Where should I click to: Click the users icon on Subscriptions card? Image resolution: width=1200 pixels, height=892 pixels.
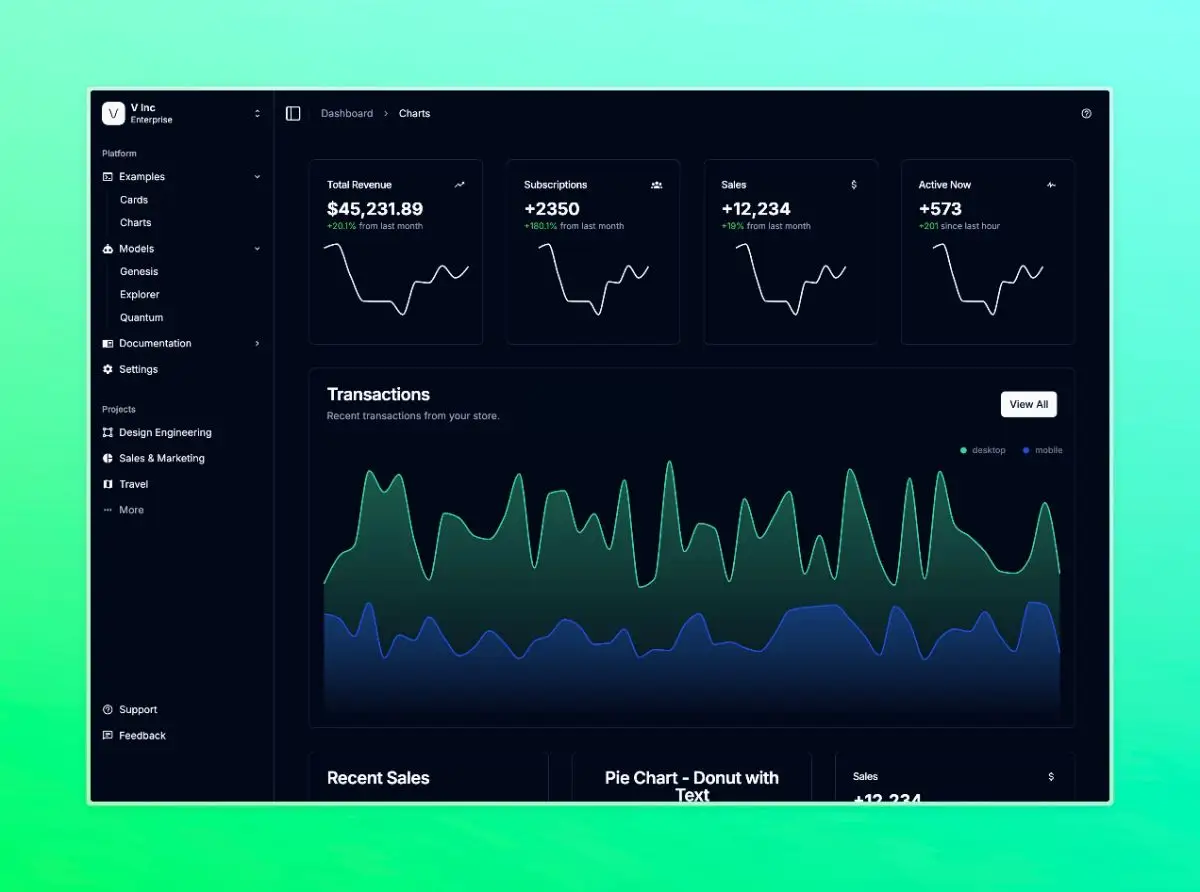(x=656, y=185)
